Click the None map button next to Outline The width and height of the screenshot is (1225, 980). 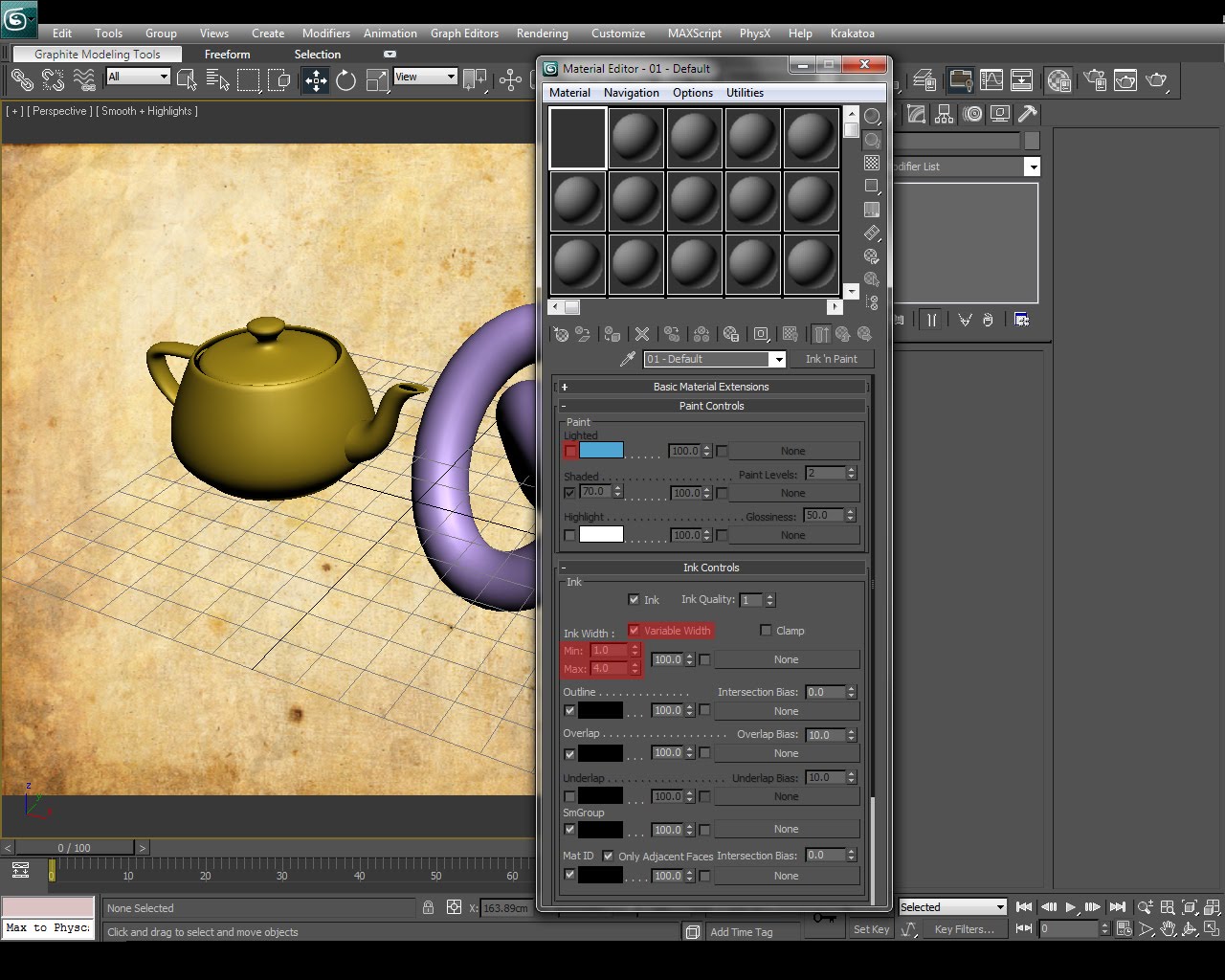point(787,710)
